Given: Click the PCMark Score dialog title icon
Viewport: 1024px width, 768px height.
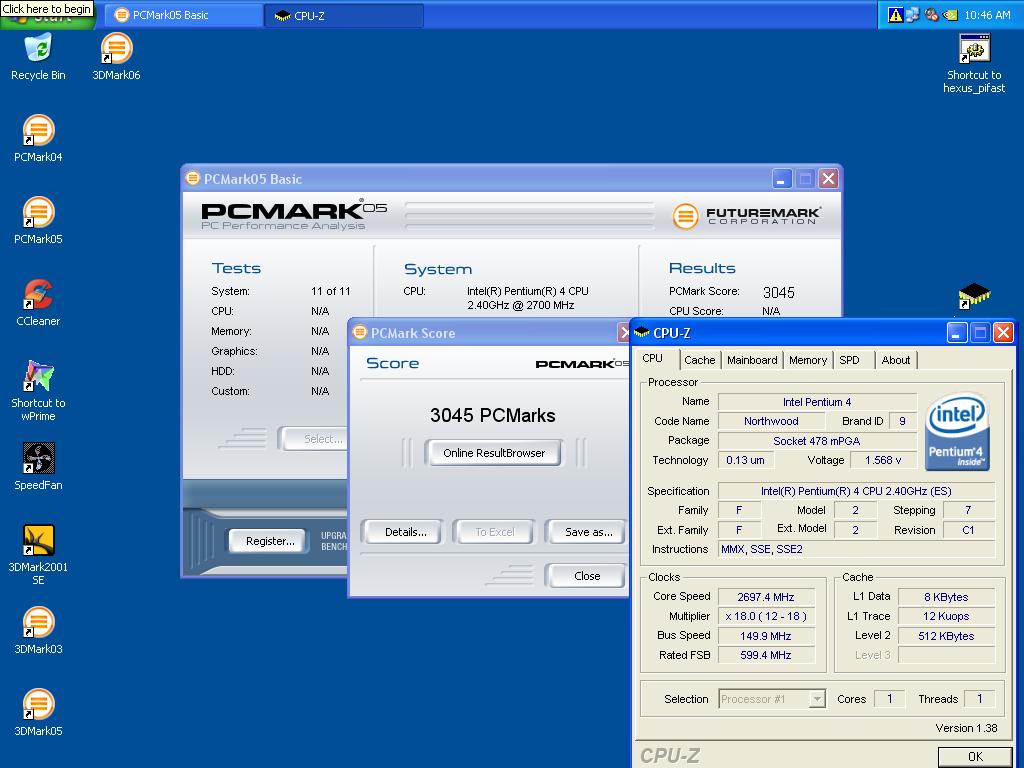Looking at the screenshot, I should (360, 332).
